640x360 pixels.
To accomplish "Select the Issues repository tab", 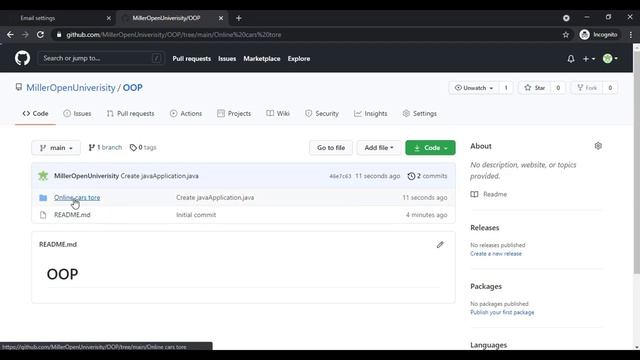I will point(77,113).
